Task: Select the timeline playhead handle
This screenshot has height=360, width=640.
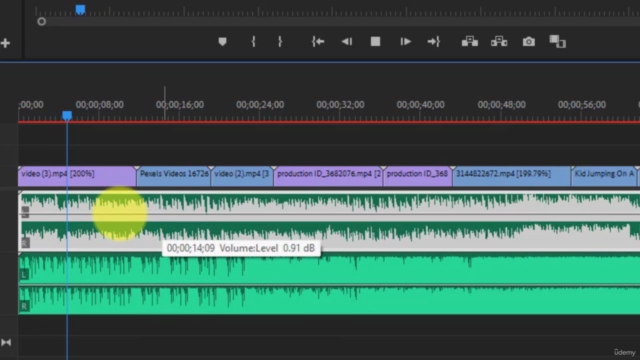Action: point(67,116)
